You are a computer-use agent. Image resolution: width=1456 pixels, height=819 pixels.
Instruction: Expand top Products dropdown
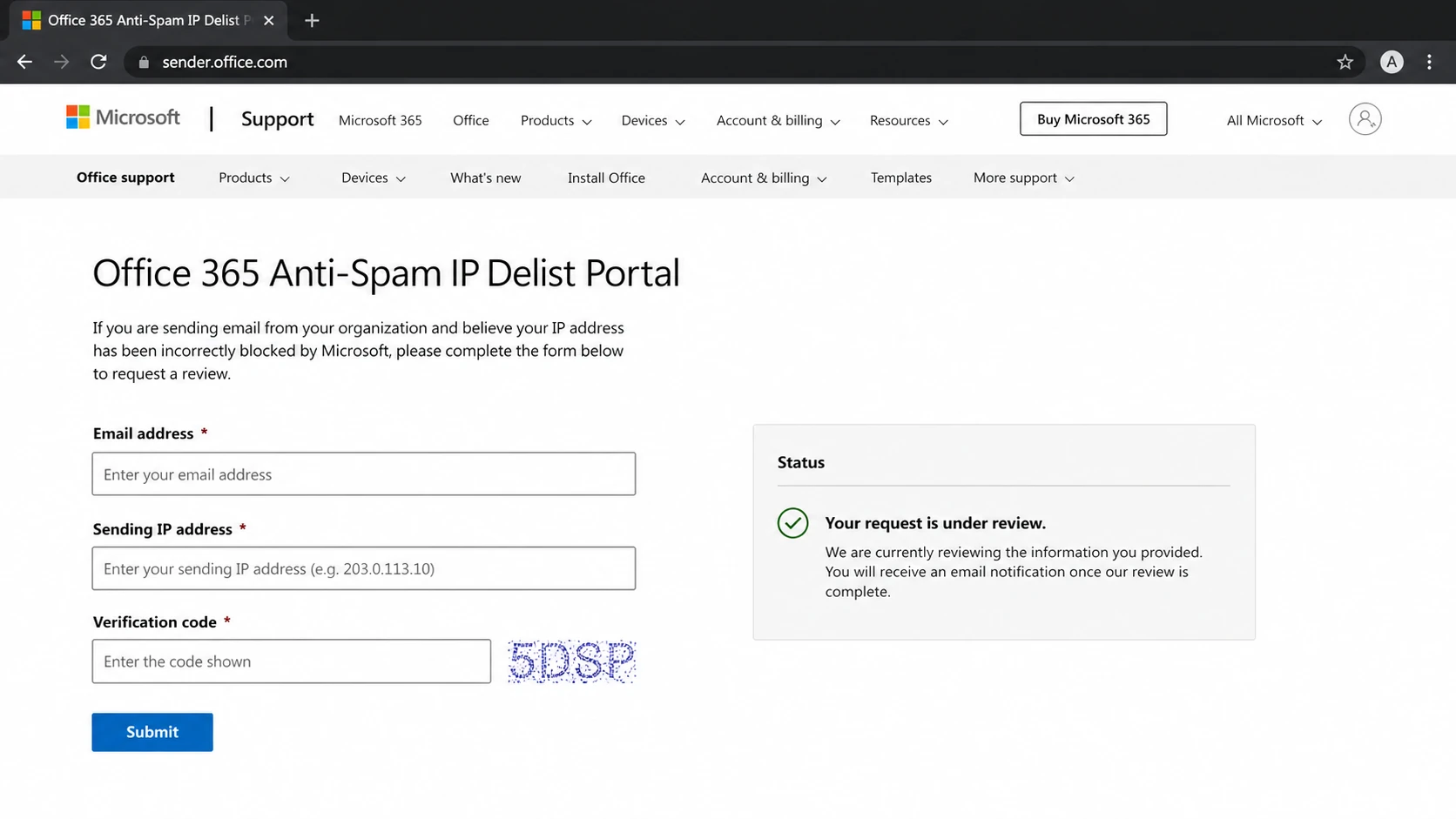pos(556,120)
